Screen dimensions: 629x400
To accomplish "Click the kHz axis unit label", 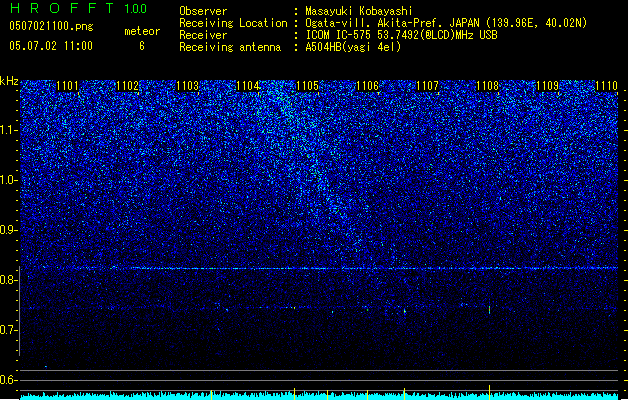I will coord(9,81).
